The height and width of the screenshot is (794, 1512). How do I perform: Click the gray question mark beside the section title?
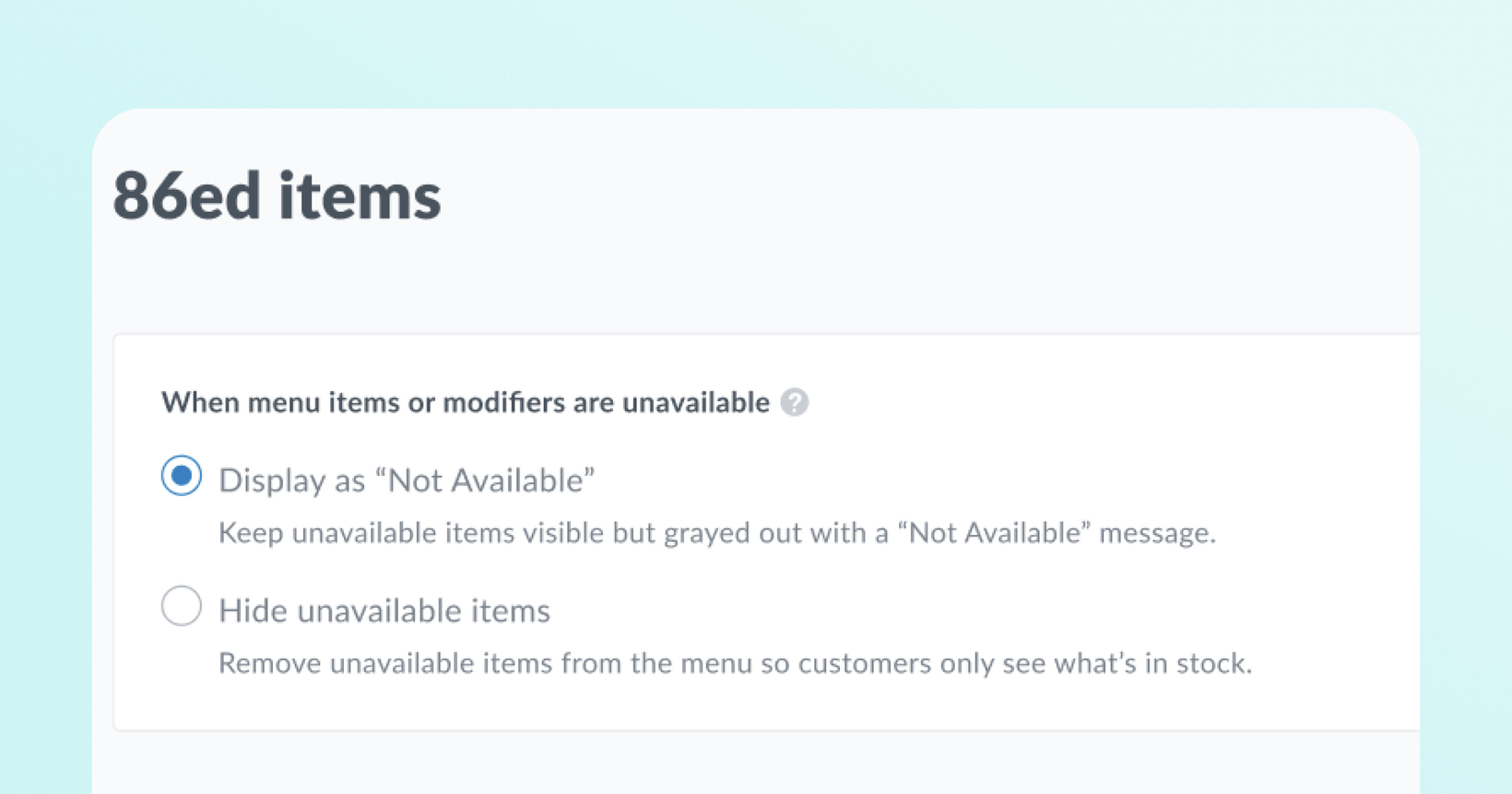click(x=795, y=402)
